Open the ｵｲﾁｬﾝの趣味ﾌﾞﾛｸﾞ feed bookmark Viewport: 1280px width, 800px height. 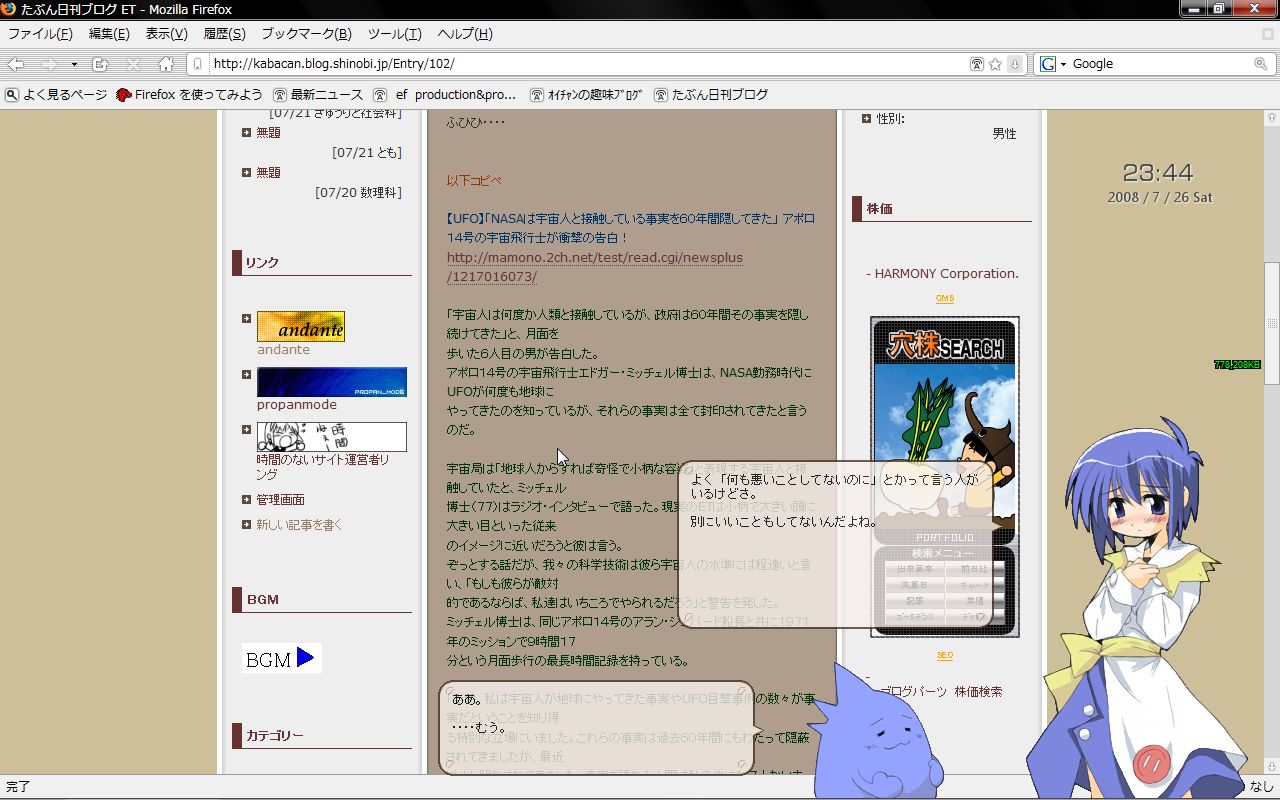tap(587, 95)
